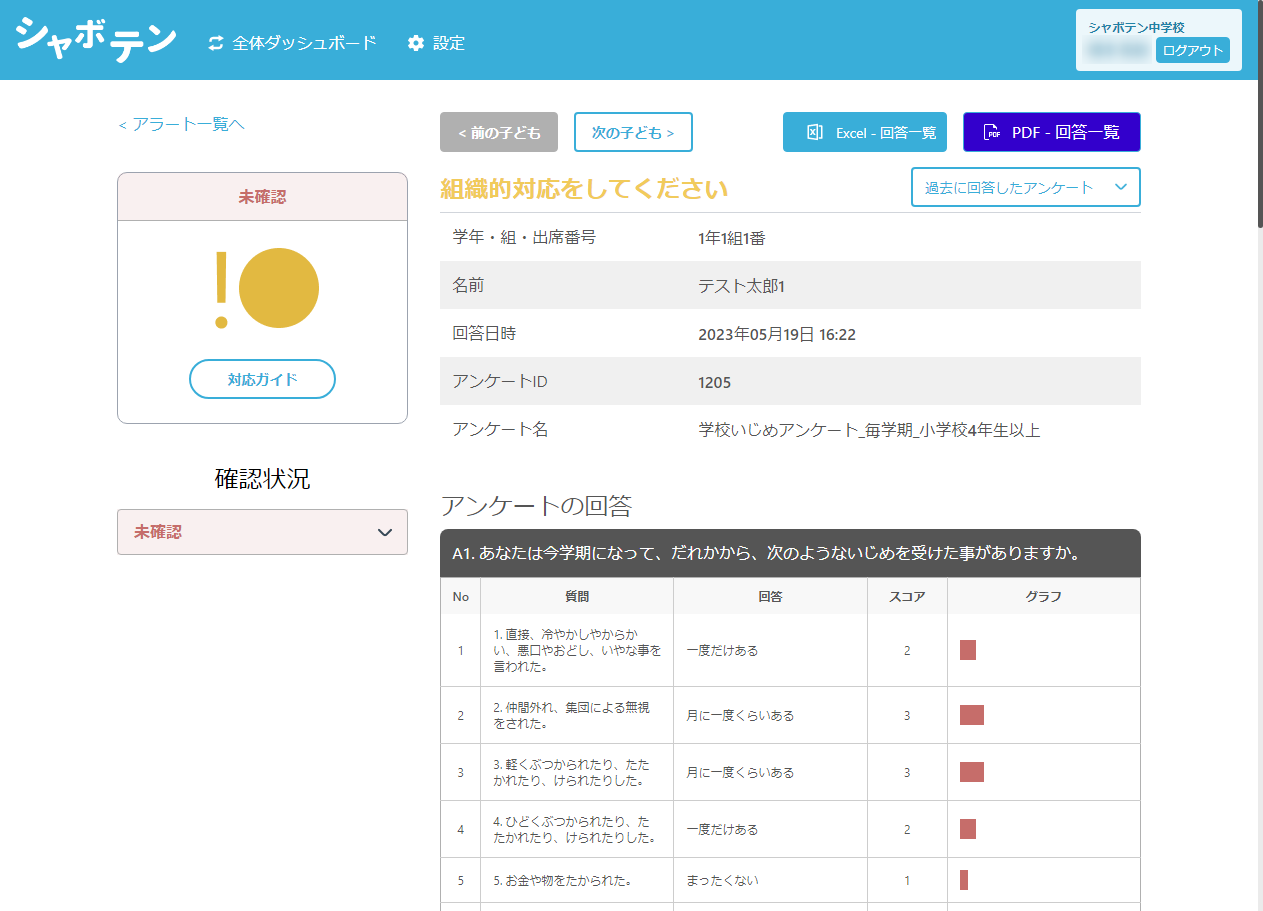Export Excel - 回答一覧
Image resolution: width=1263 pixels, height=911 pixels.
pos(865,132)
